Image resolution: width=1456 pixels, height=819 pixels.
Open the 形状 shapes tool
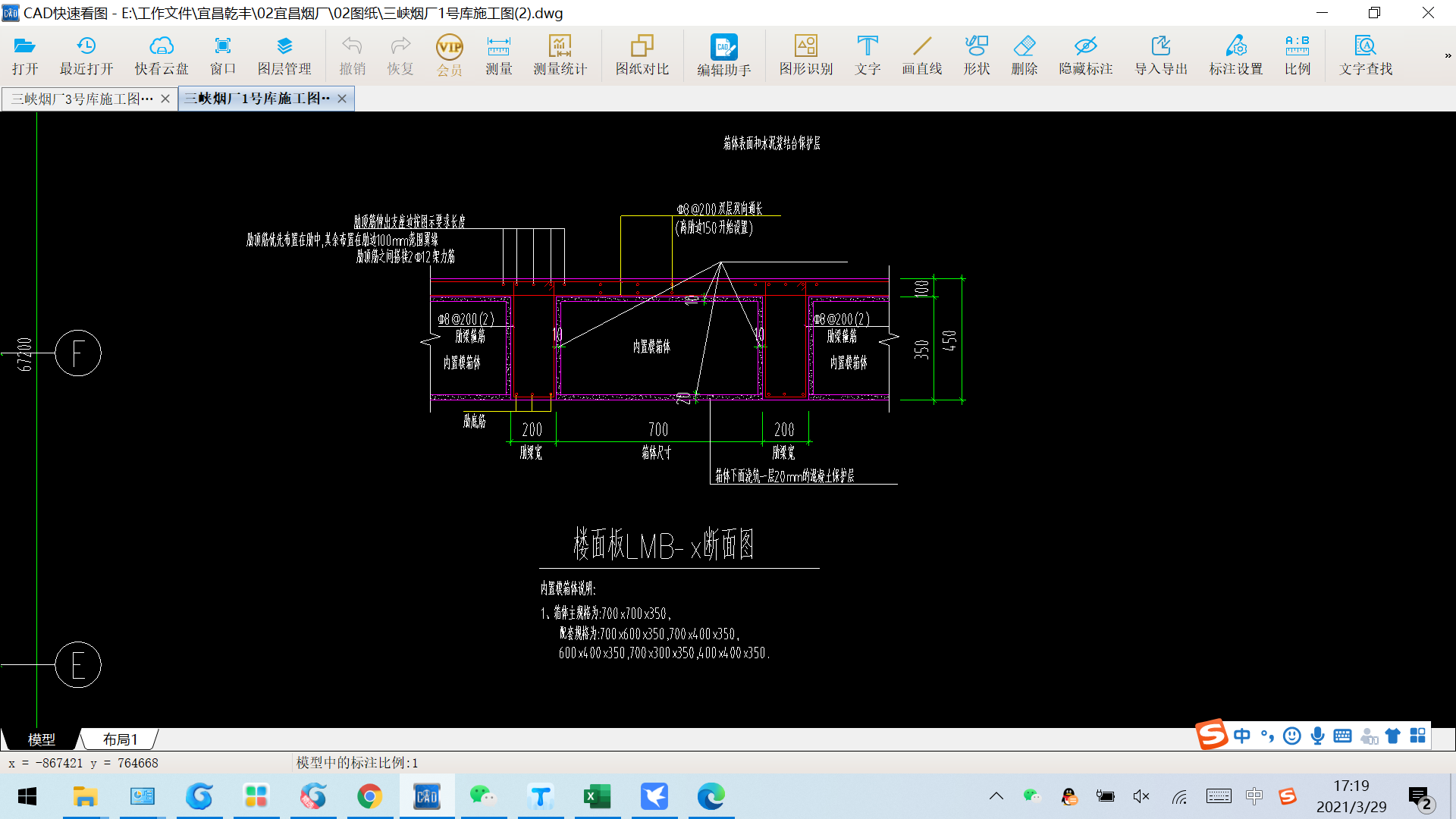(x=976, y=56)
